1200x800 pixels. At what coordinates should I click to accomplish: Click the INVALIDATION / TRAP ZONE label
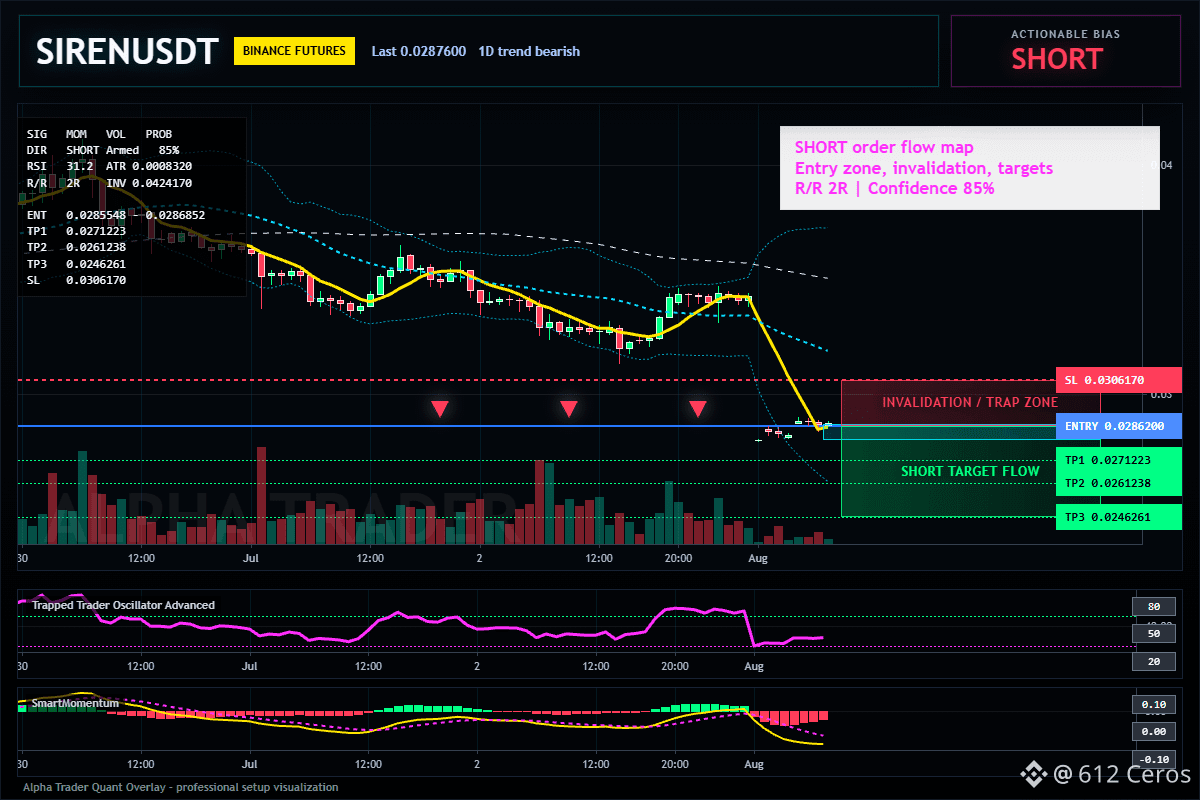[x=970, y=402]
